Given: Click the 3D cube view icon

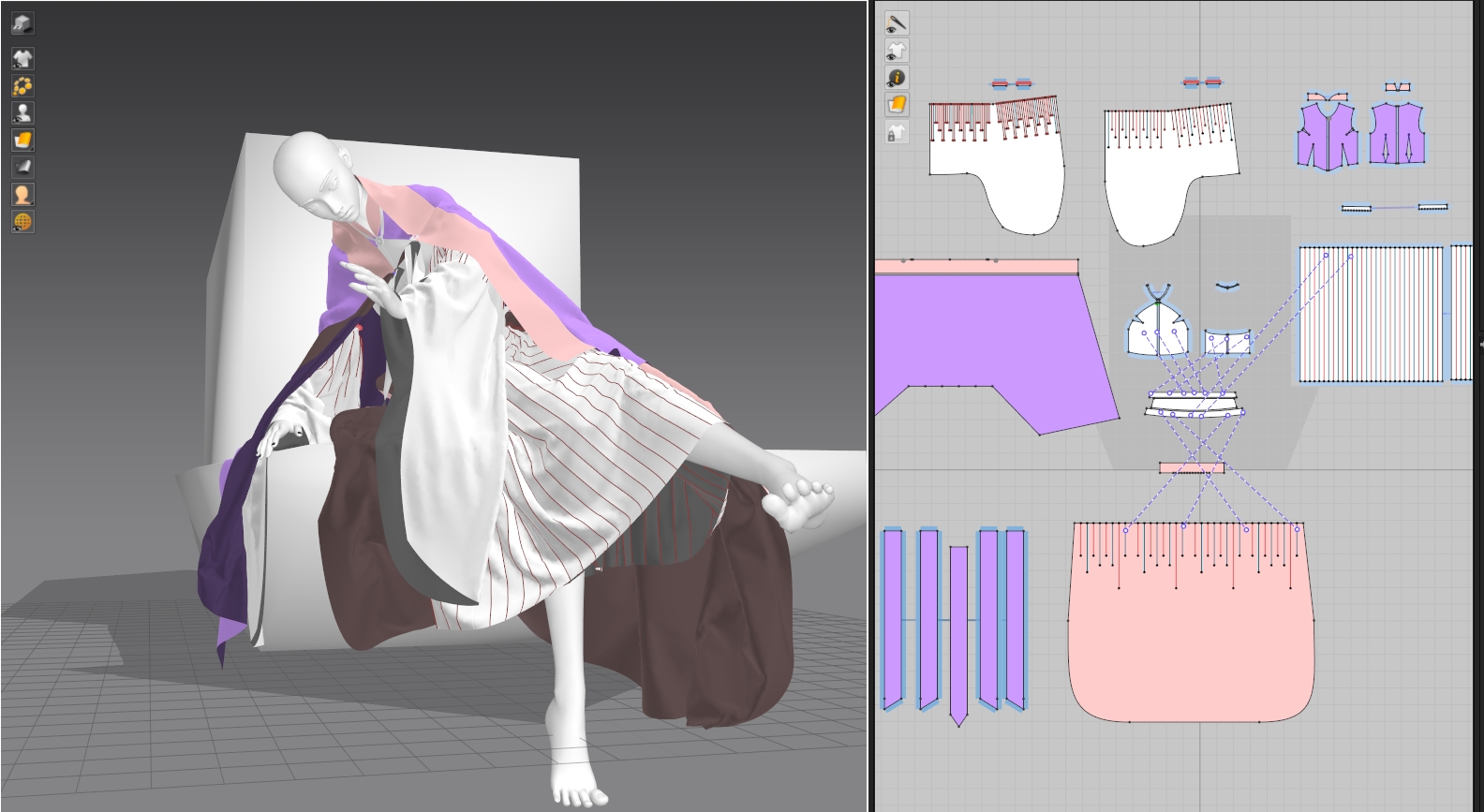Looking at the screenshot, I should 22,23.
